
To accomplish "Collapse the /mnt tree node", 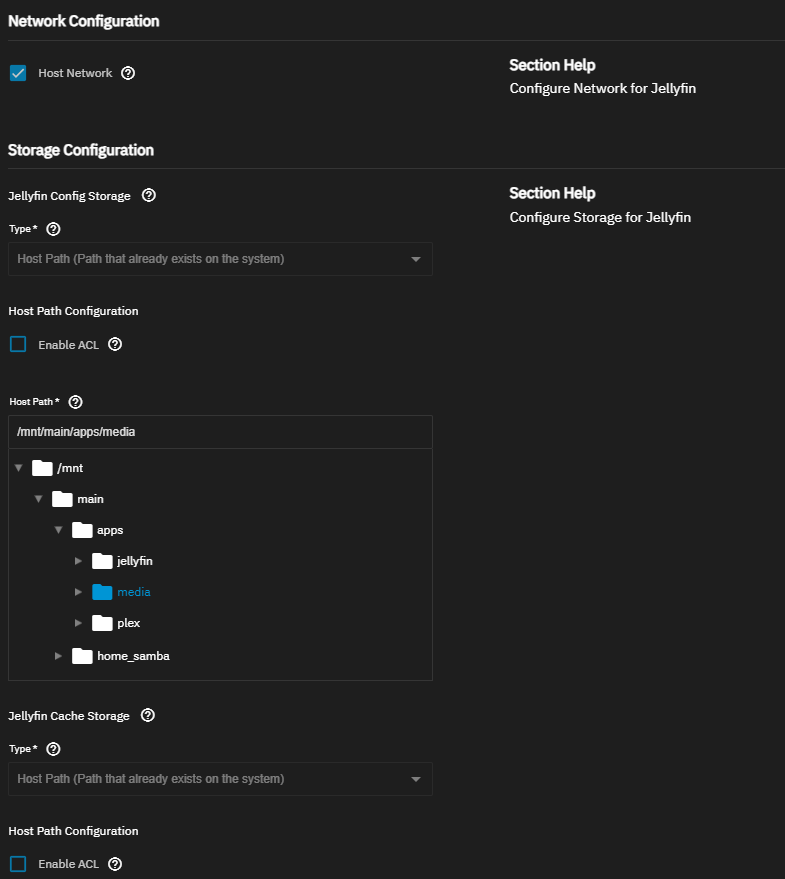I will (18, 468).
